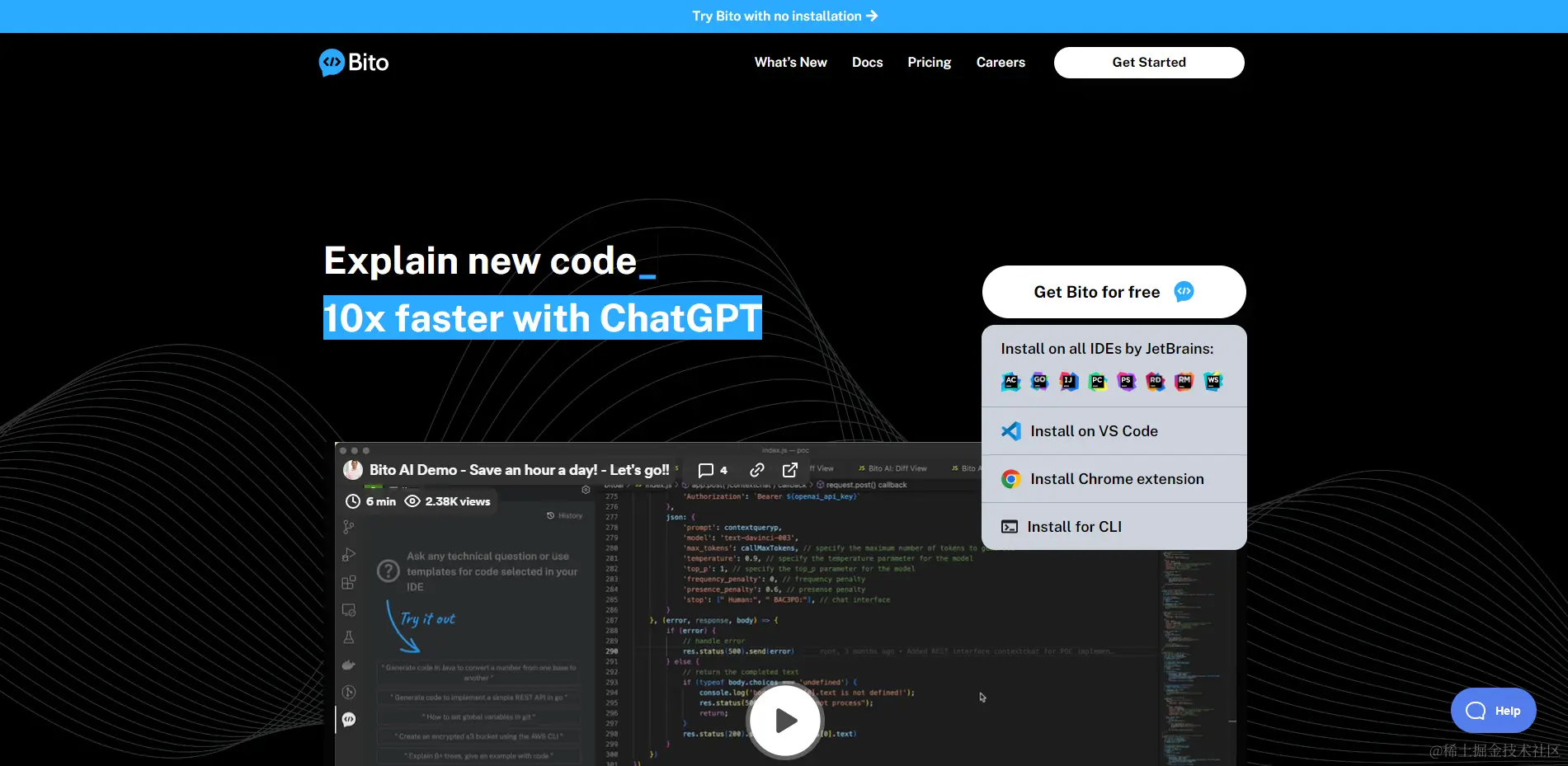Click Install Chrome extension
Screen dimensions: 1568x766
click(x=1114, y=479)
